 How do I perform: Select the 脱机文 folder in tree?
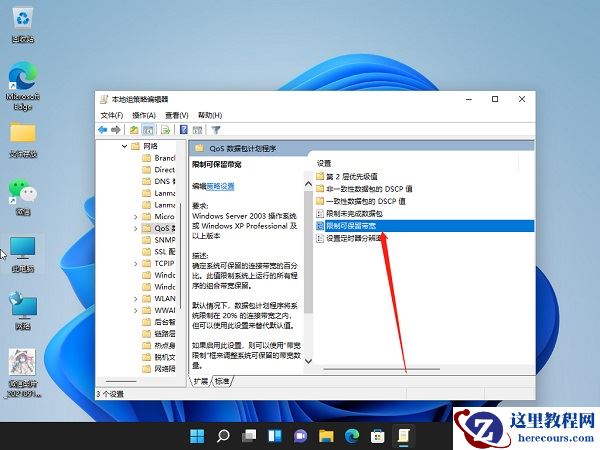click(158, 357)
